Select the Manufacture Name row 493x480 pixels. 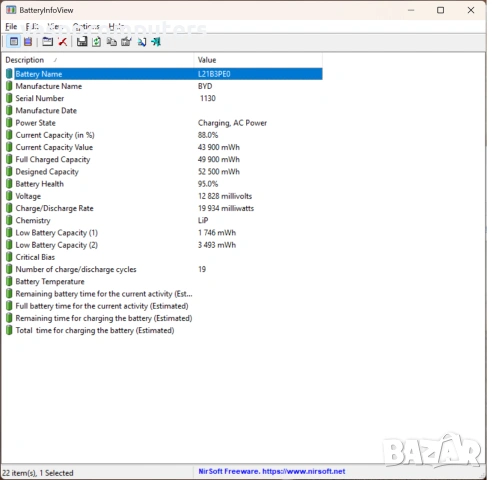coord(164,86)
